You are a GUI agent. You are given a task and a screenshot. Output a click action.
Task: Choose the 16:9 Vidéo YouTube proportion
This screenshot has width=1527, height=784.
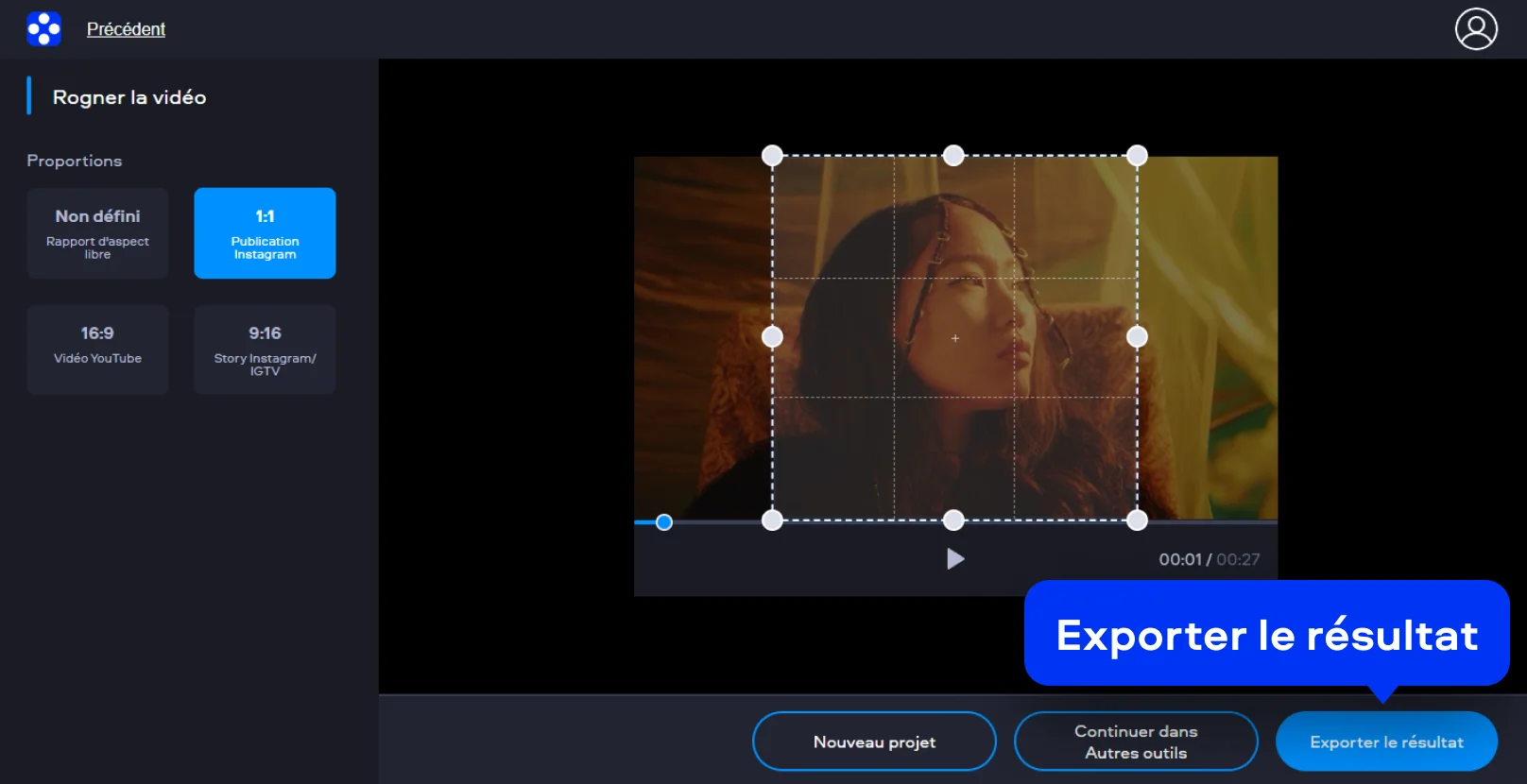tap(97, 349)
